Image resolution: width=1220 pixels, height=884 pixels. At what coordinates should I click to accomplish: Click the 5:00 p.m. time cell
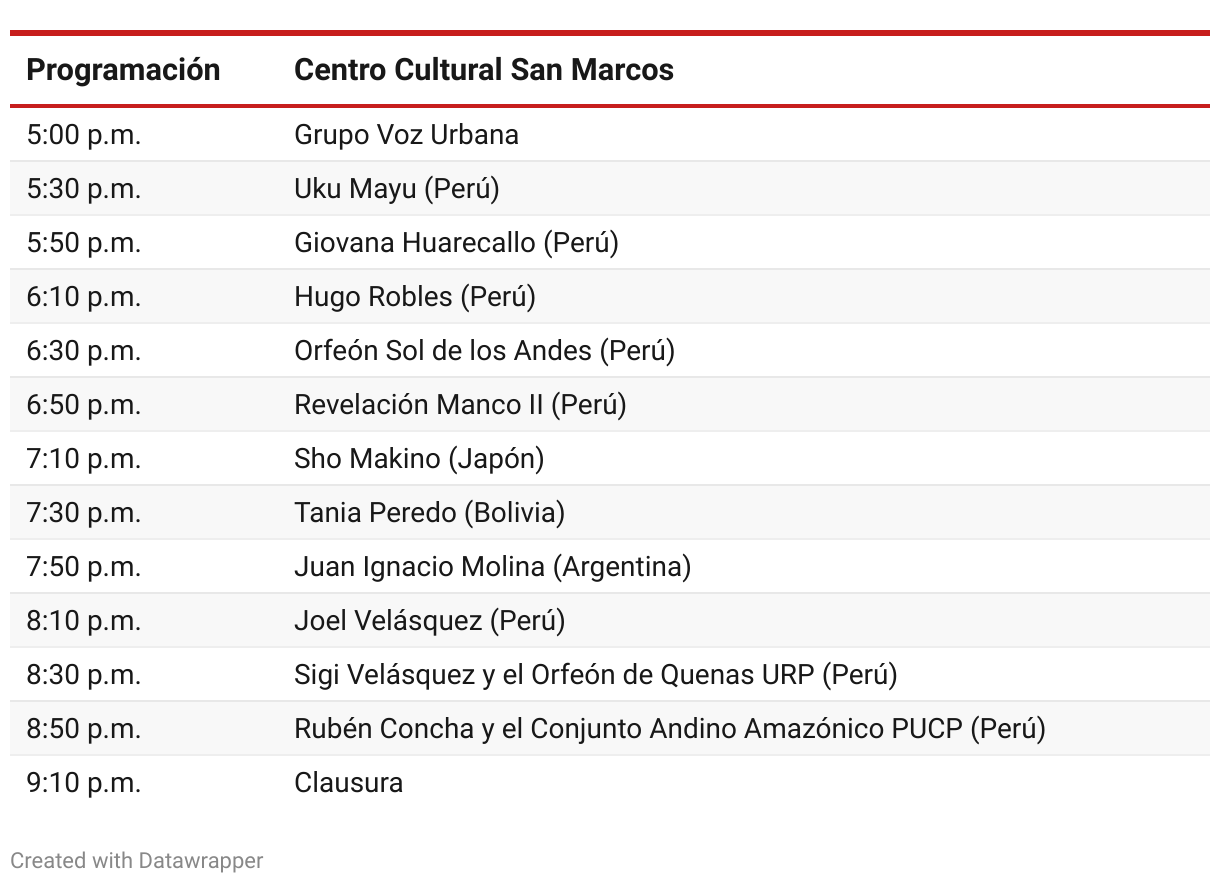84,135
